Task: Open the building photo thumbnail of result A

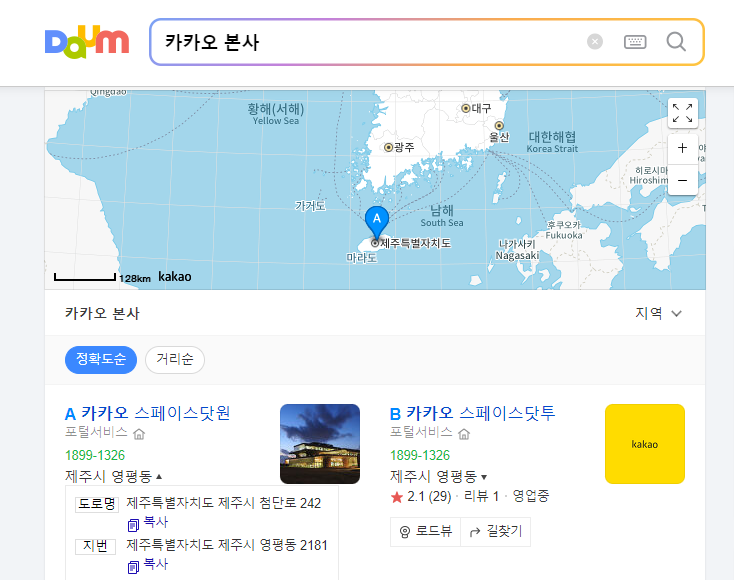Action: (x=320, y=444)
